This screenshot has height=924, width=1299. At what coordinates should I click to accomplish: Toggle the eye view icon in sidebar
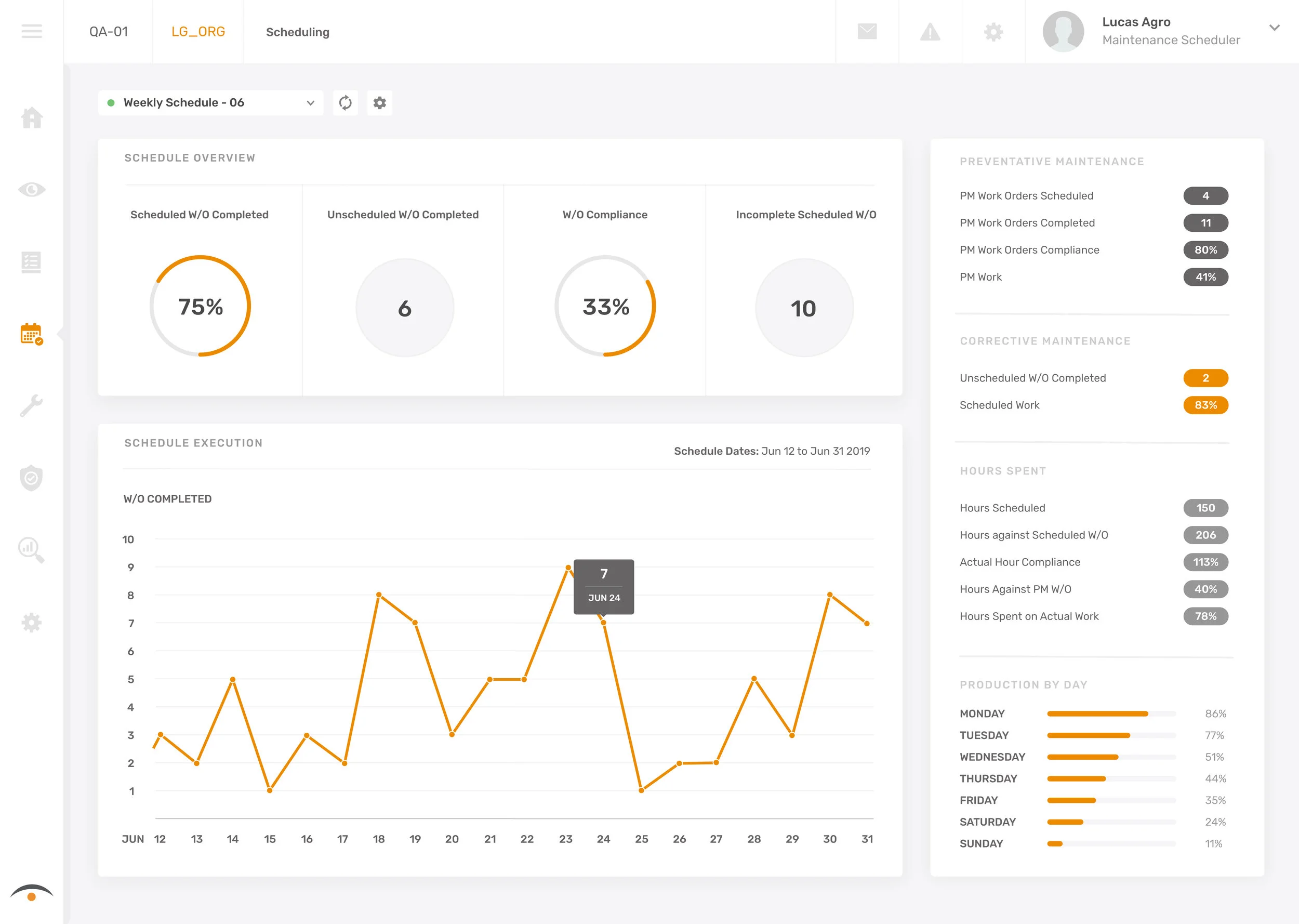pos(32,190)
